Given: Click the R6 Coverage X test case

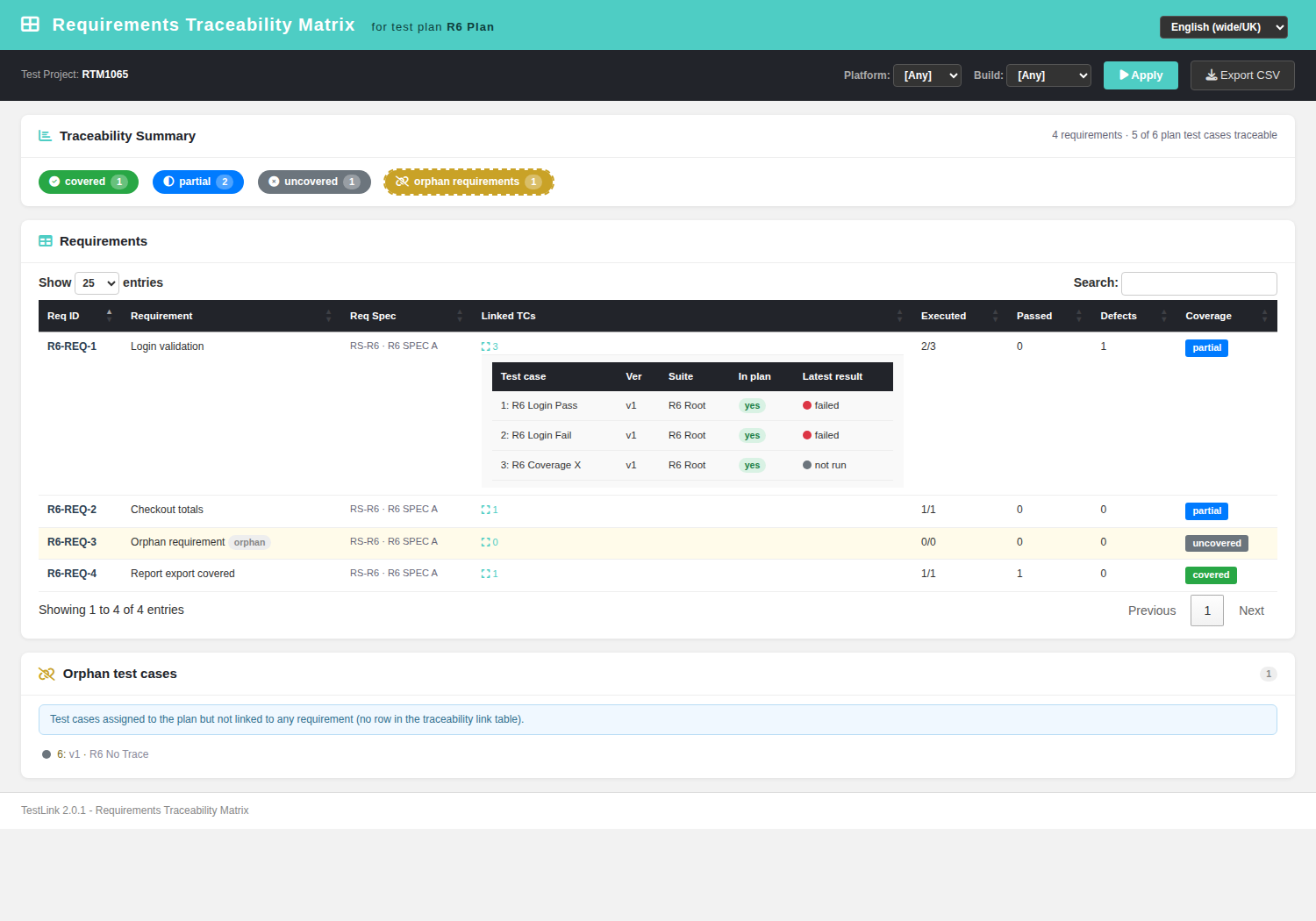Looking at the screenshot, I should tap(540, 466).
